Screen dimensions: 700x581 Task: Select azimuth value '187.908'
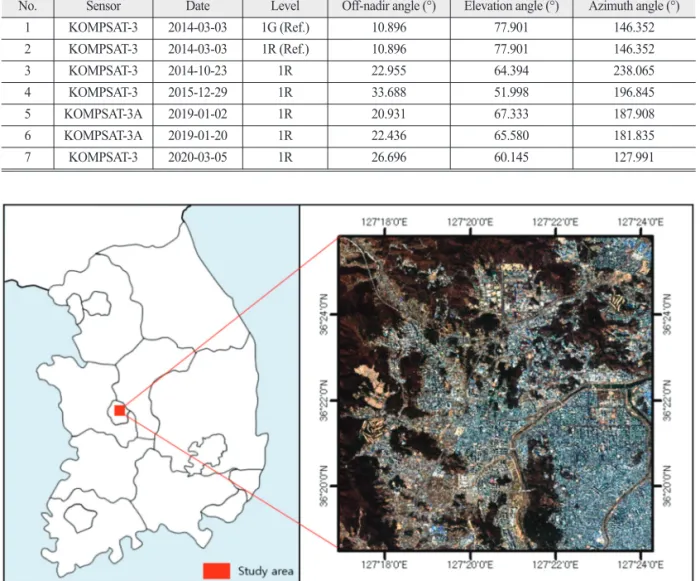pos(634,114)
